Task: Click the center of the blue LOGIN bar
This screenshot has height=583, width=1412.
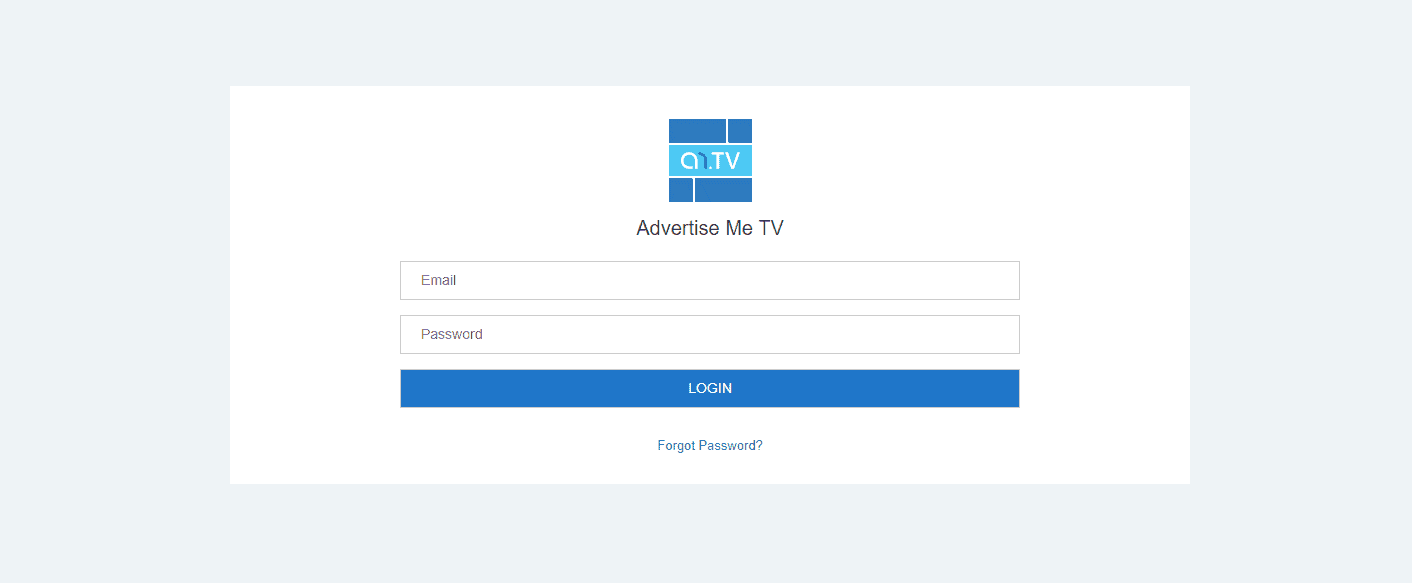Action: [710, 388]
